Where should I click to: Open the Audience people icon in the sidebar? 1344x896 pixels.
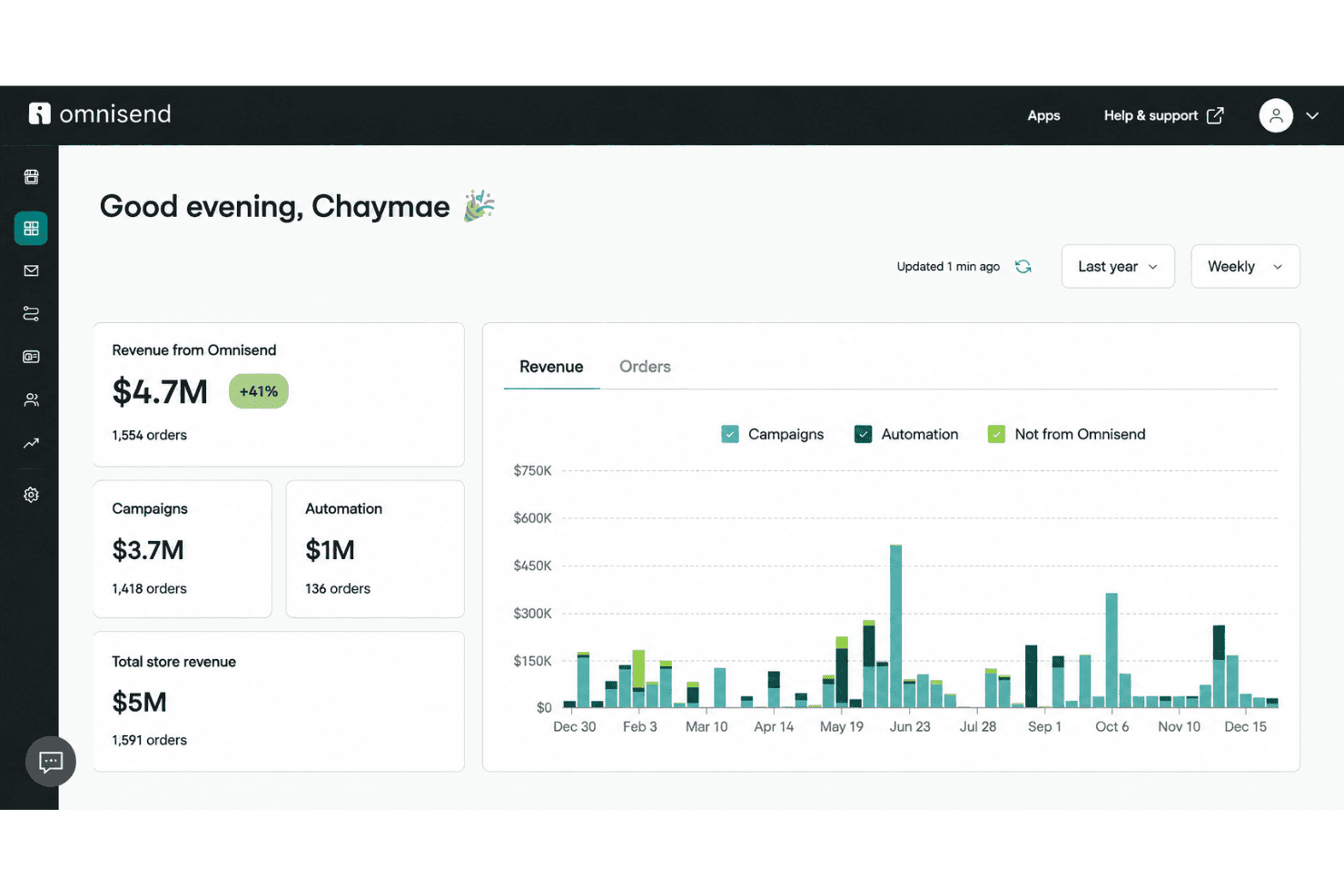point(31,399)
